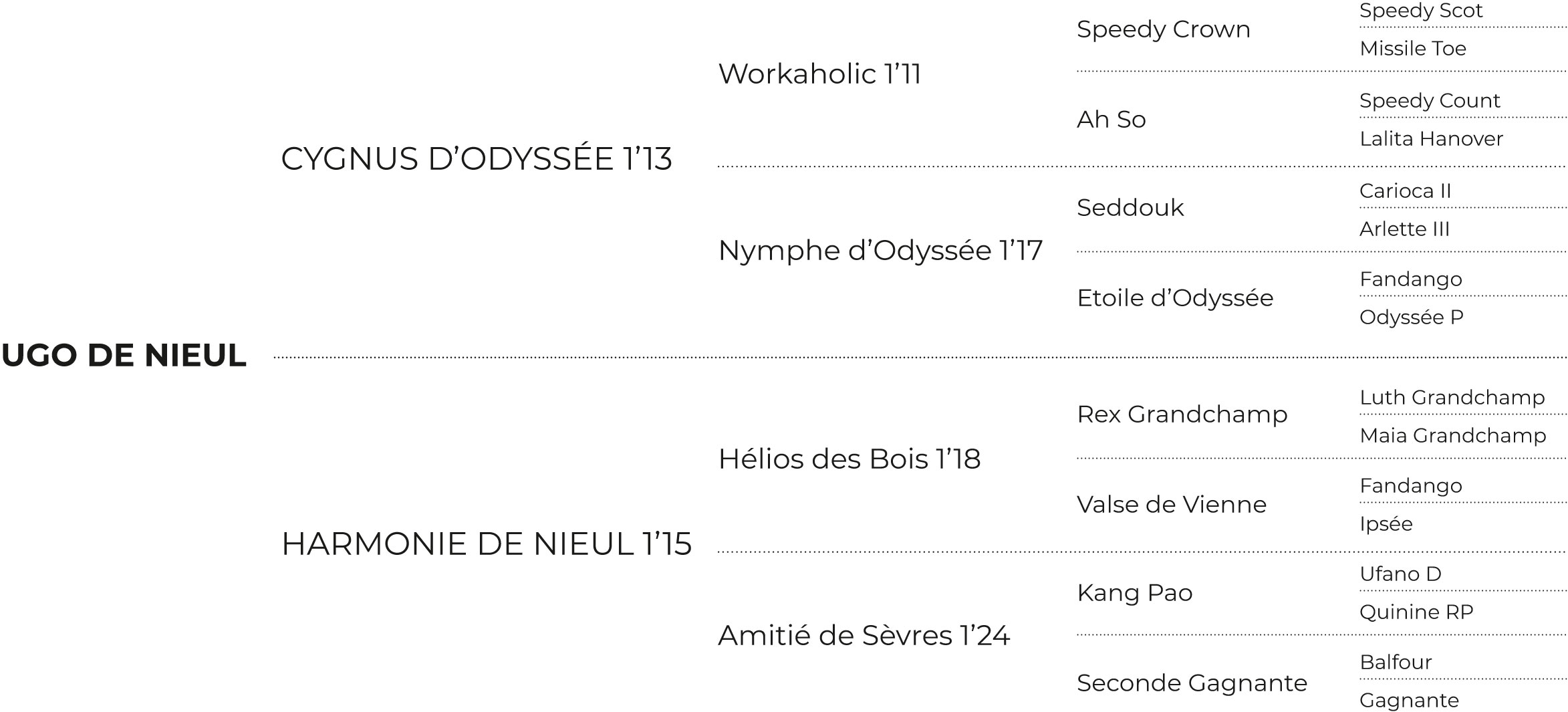The image size is (1568, 712).
Task: Select Hélios des Bois 1'18
Action: coord(850,459)
